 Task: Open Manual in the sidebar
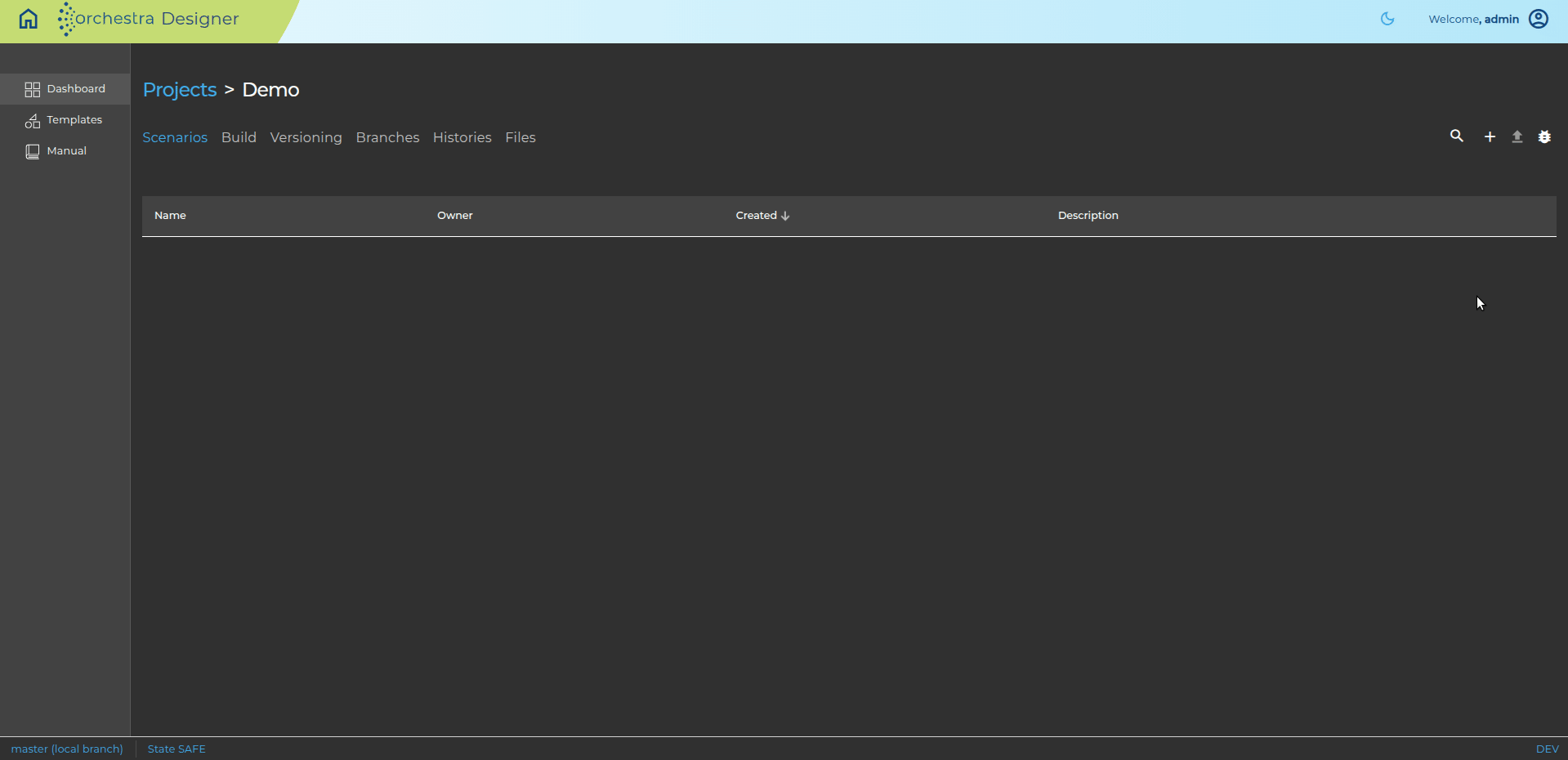(x=65, y=151)
